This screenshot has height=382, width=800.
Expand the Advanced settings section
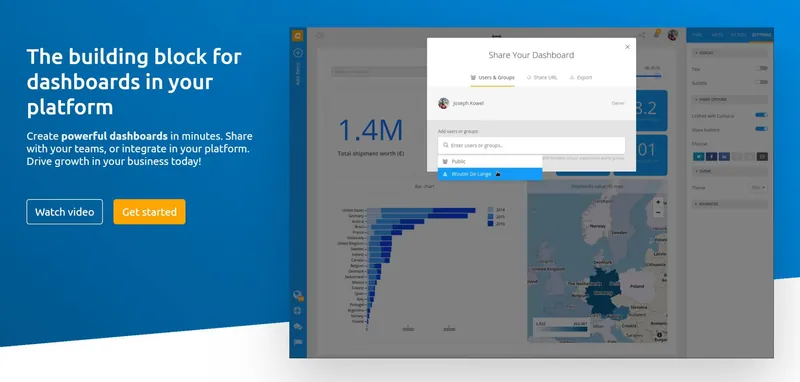point(730,204)
